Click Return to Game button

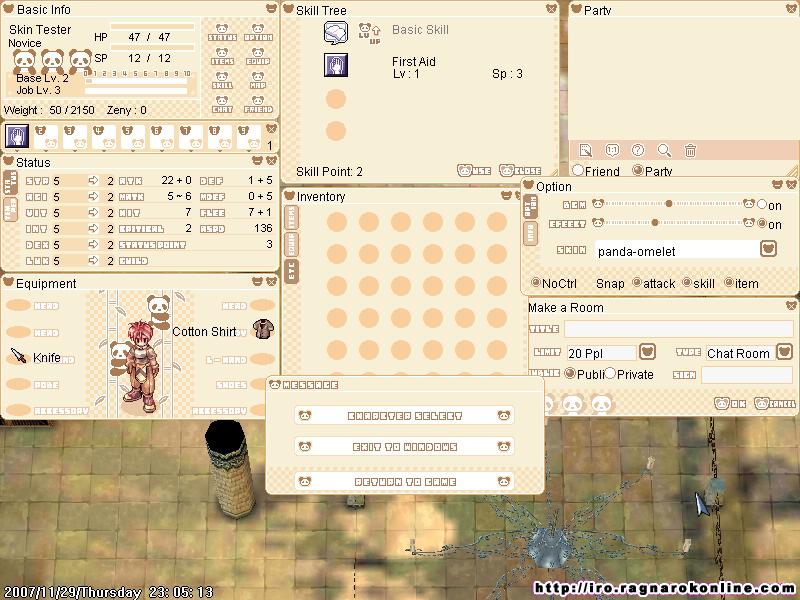[404, 481]
